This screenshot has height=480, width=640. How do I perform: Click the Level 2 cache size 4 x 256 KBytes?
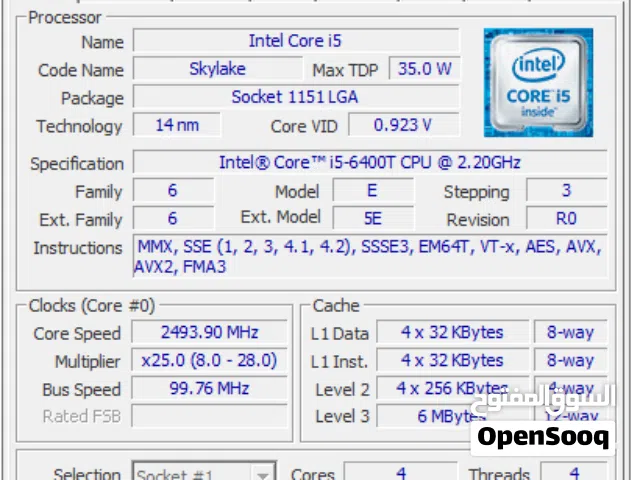(x=452, y=388)
